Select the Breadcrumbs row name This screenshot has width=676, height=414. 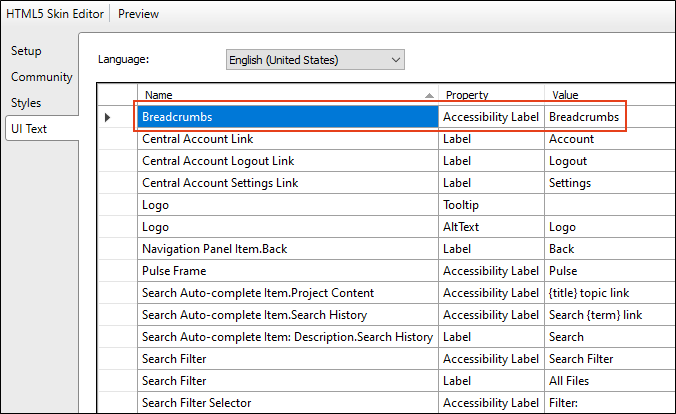[287, 118]
